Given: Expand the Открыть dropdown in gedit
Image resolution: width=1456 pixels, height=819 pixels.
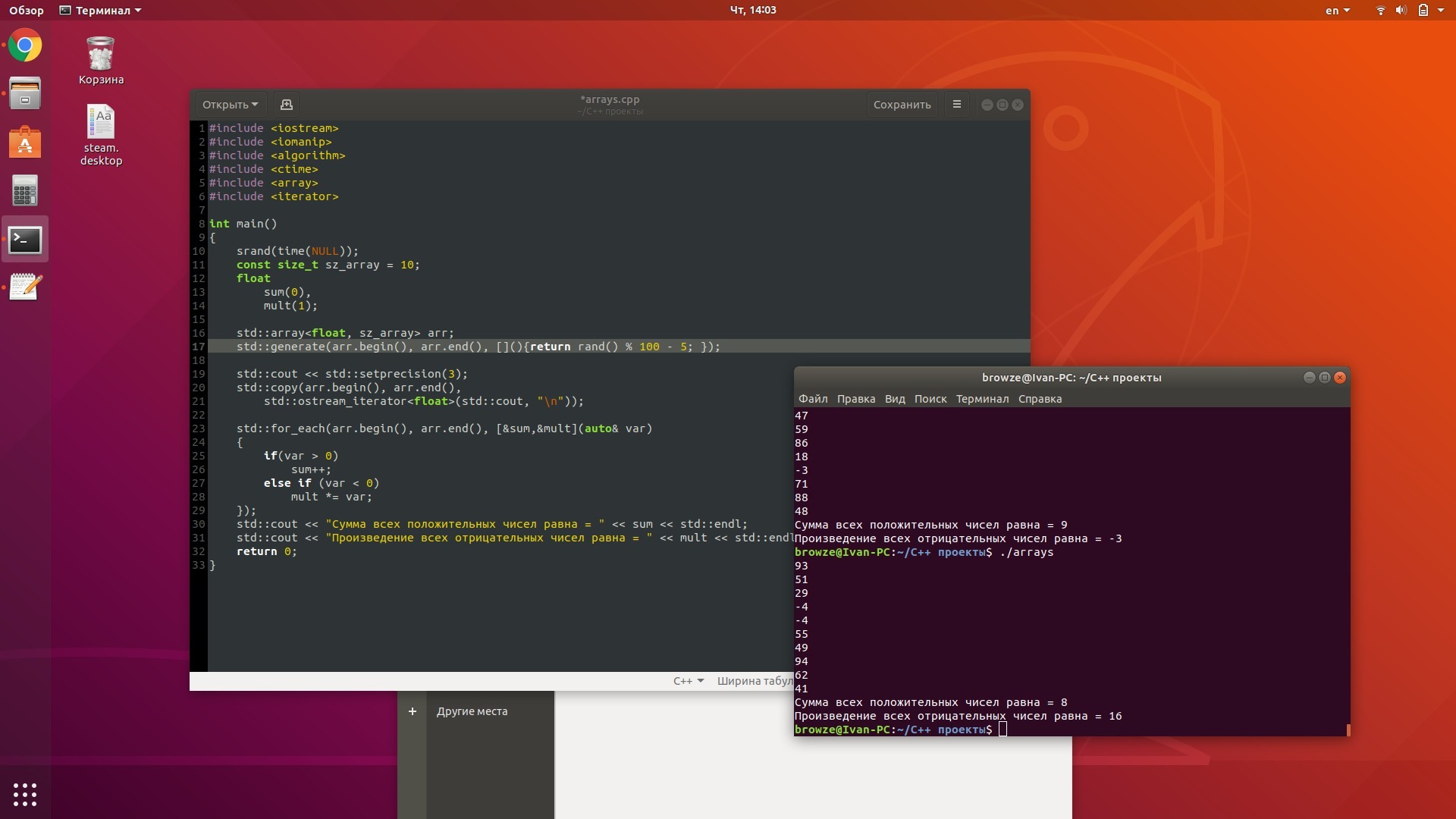Looking at the screenshot, I should point(230,105).
